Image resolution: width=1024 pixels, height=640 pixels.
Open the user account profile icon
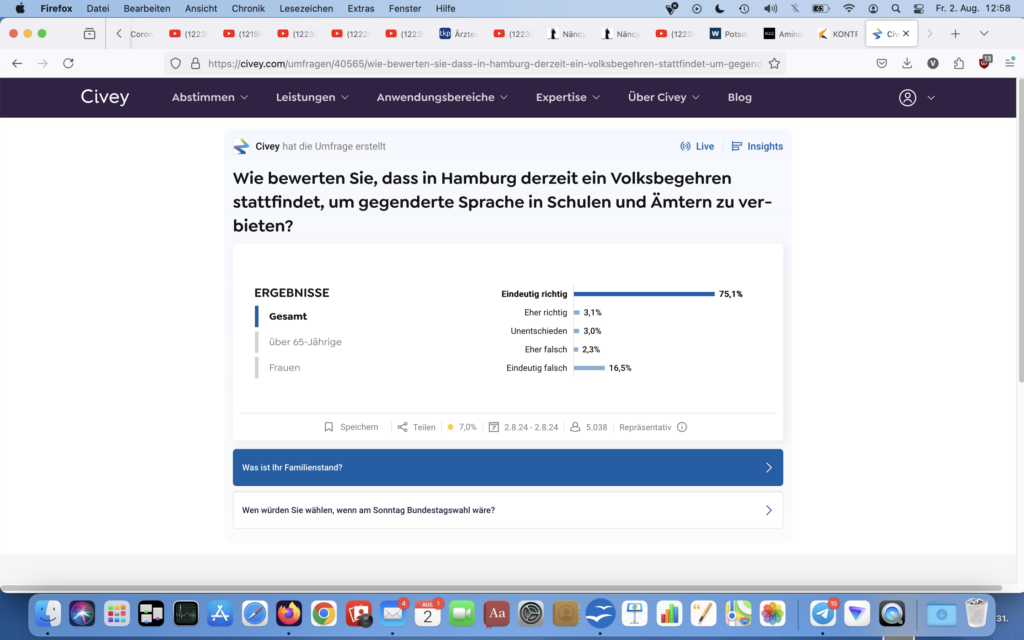tap(907, 98)
